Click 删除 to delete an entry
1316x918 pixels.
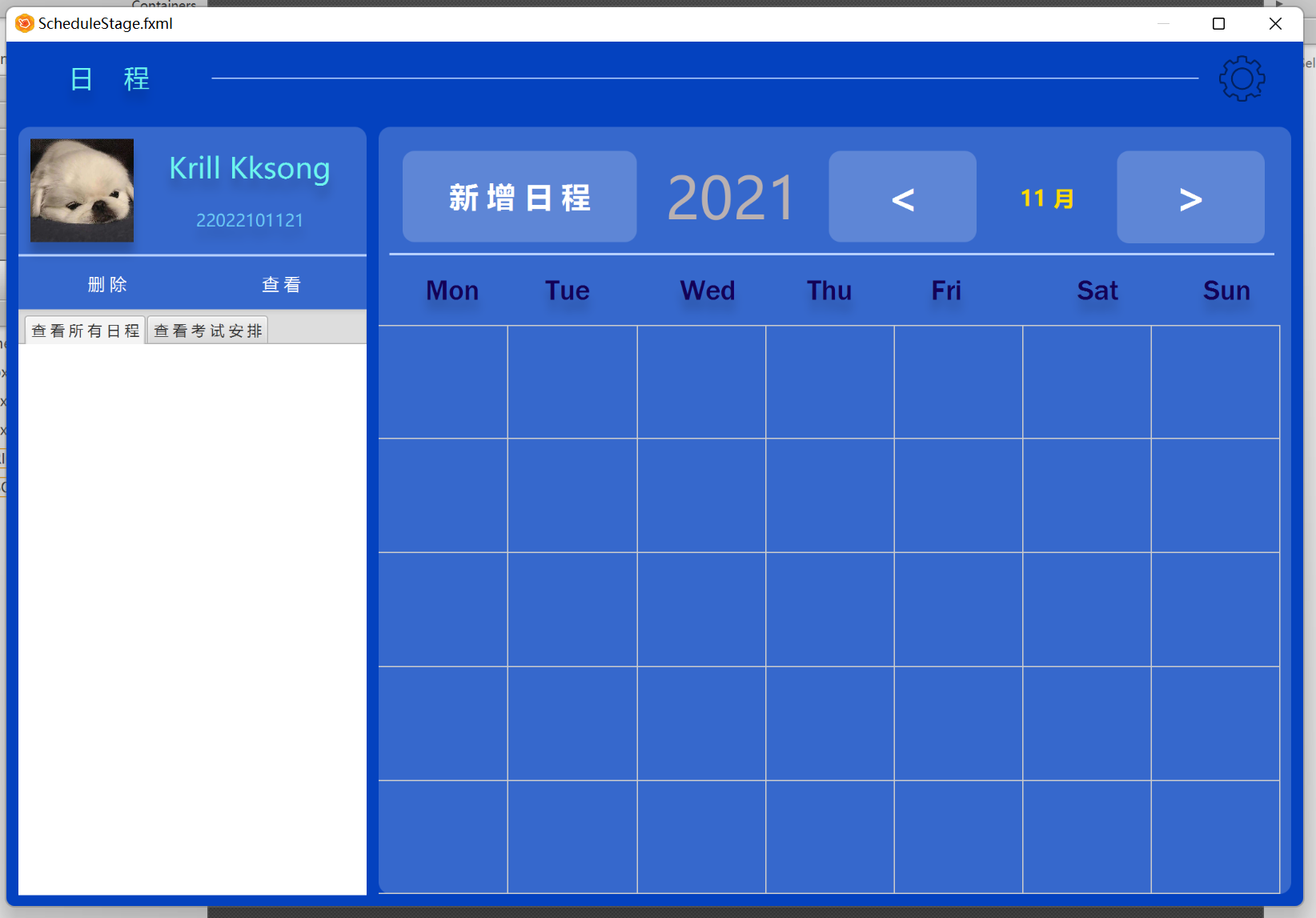click(107, 283)
